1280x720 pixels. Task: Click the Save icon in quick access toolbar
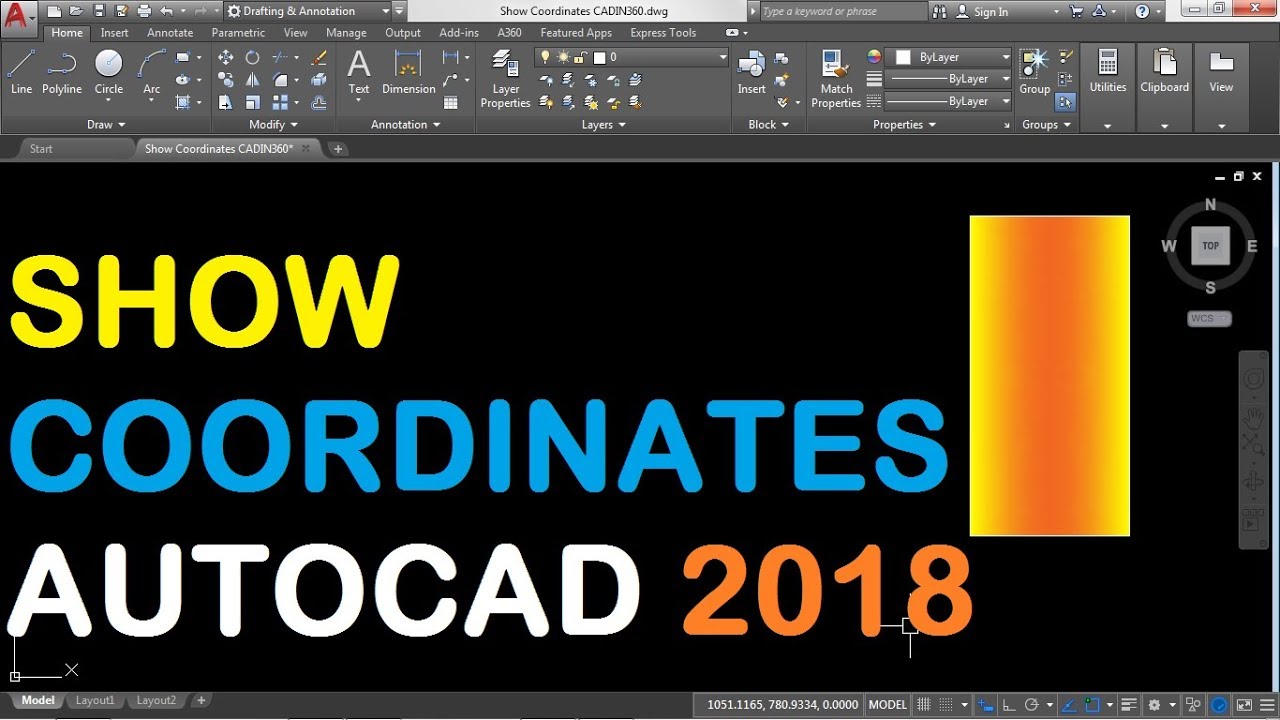[98, 11]
